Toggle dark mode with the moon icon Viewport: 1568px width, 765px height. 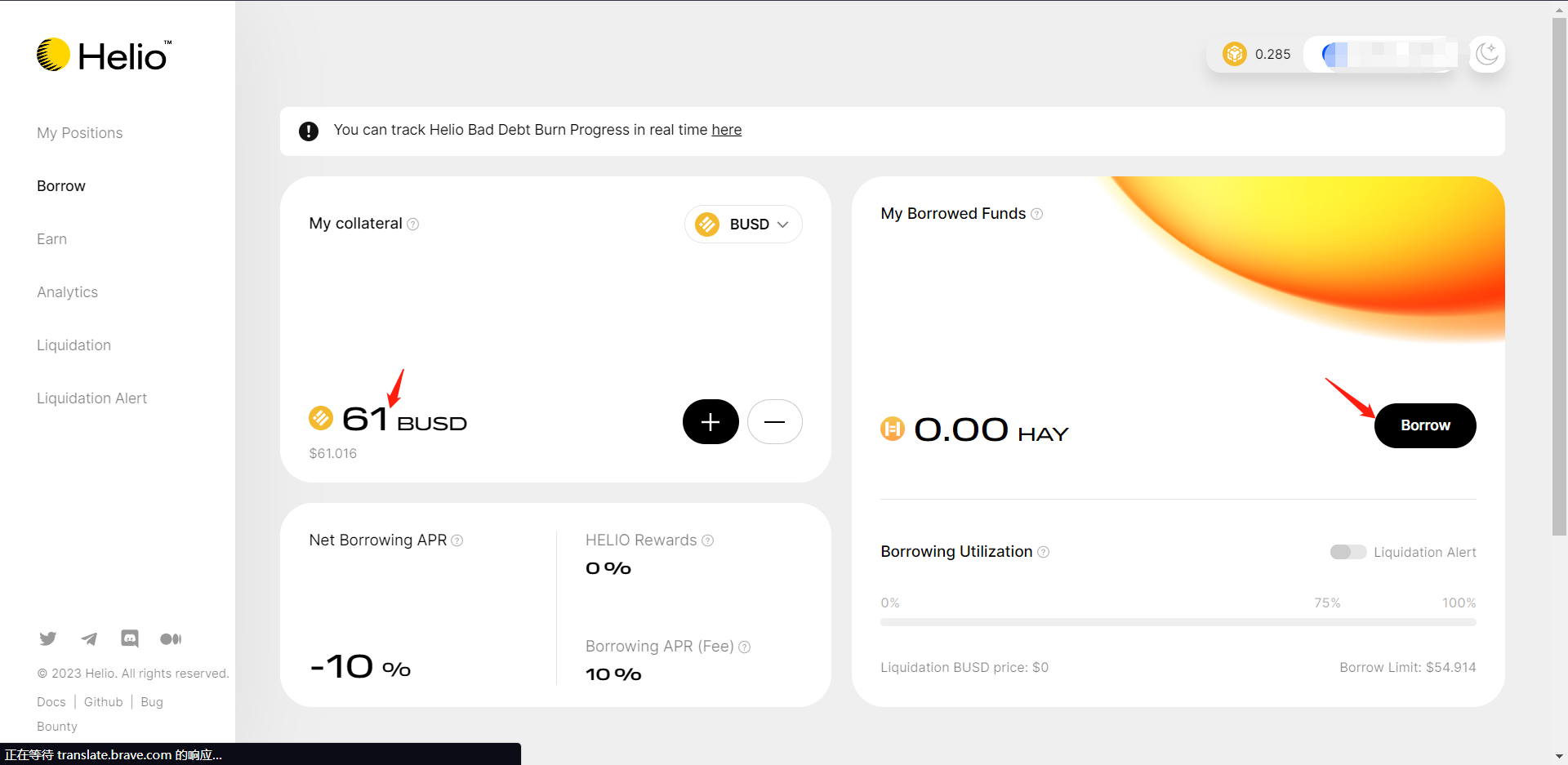coord(1486,55)
